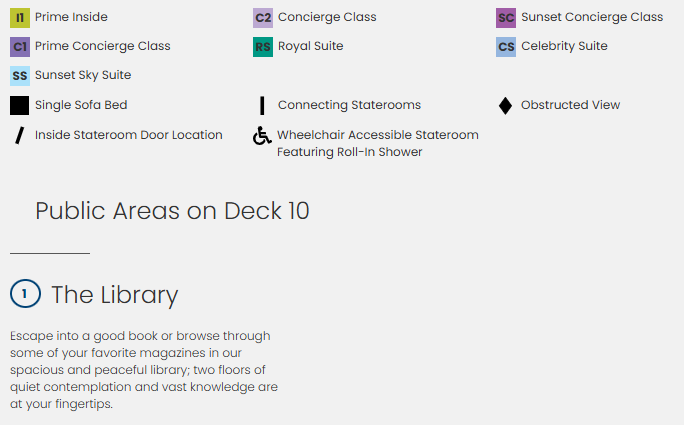Click the Prime Inside legend label
The width and height of the screenshot is (684, 425).
point(71,17)
